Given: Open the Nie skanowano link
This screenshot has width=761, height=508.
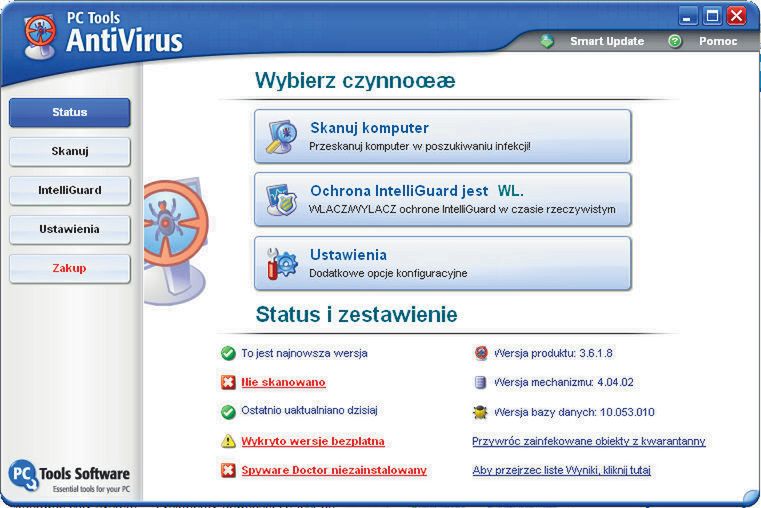Looking at the screenshot, I should [x=283, y=382].
